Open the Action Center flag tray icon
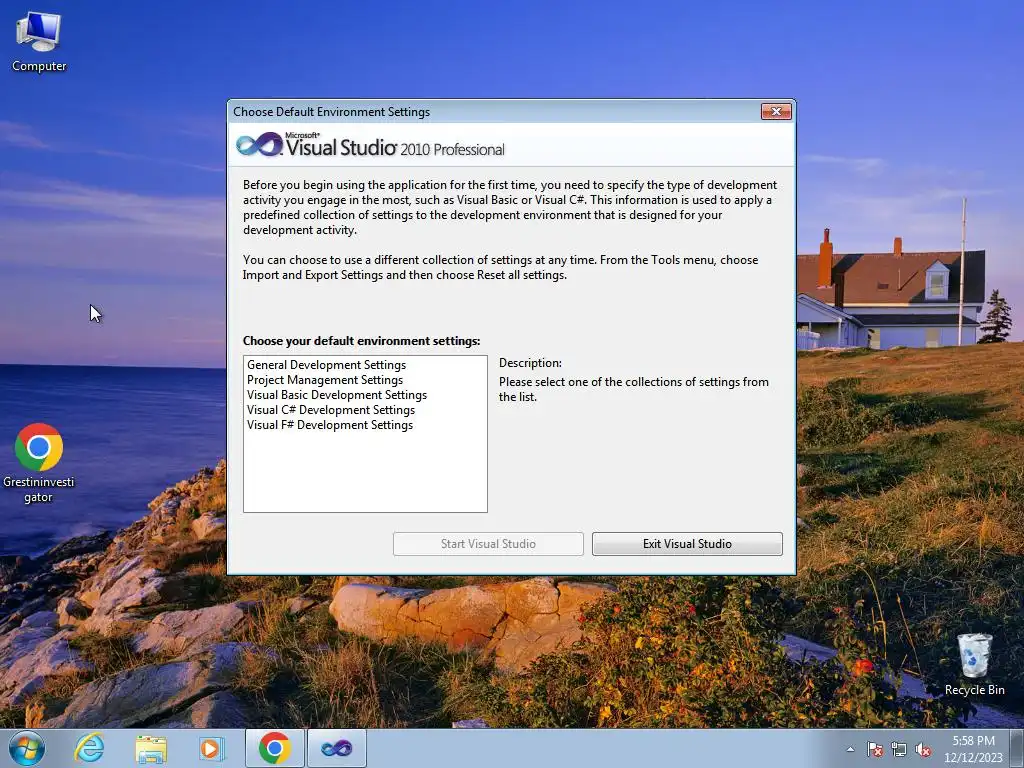1024x768 pixels. (x=874, y=749)
